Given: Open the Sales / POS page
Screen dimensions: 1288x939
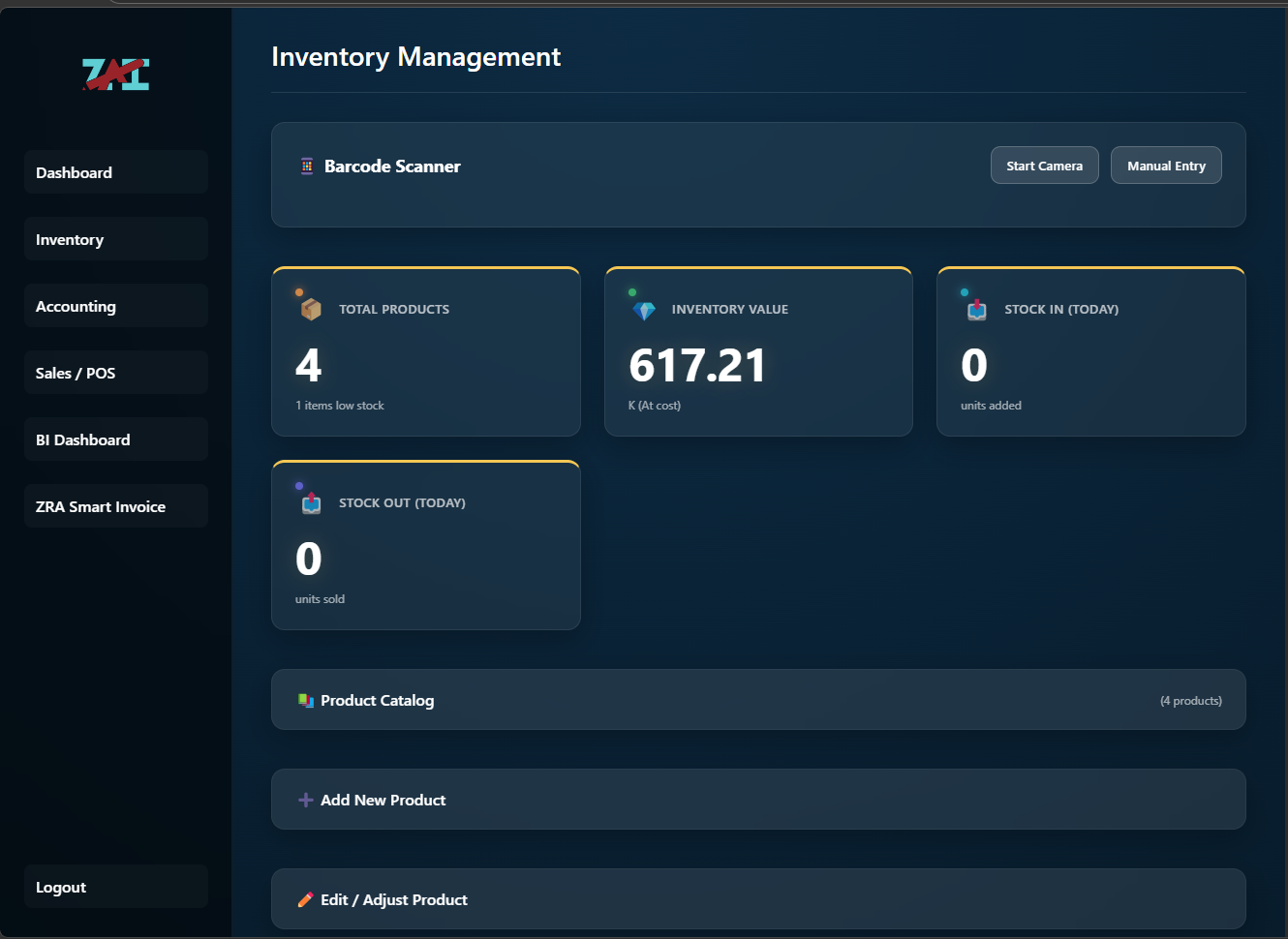Looking at the screenshot, I should coord(115,372).
